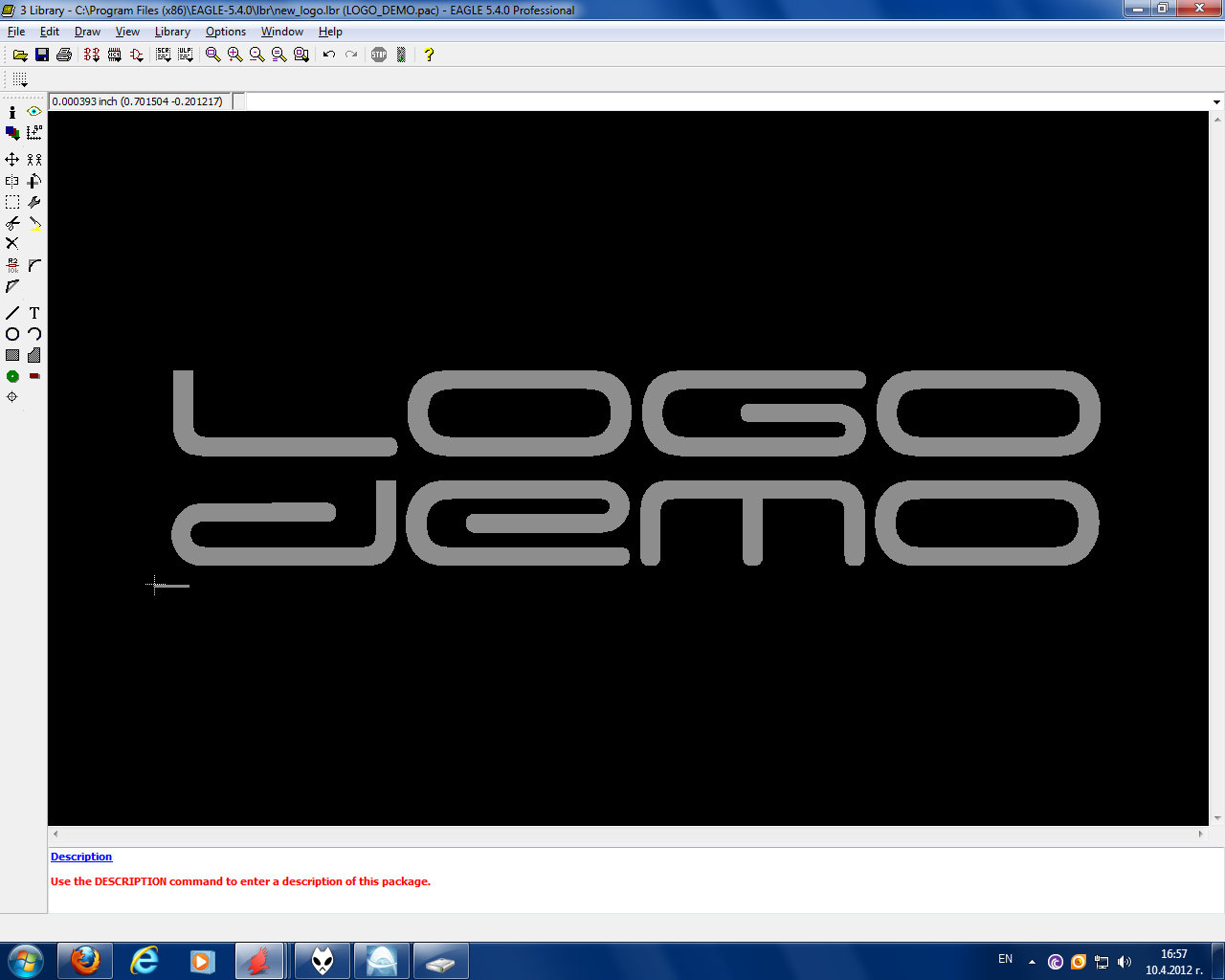1225x980 pixels.
Task: Select the Polygon drawing tool
Action: click(33, 355)
